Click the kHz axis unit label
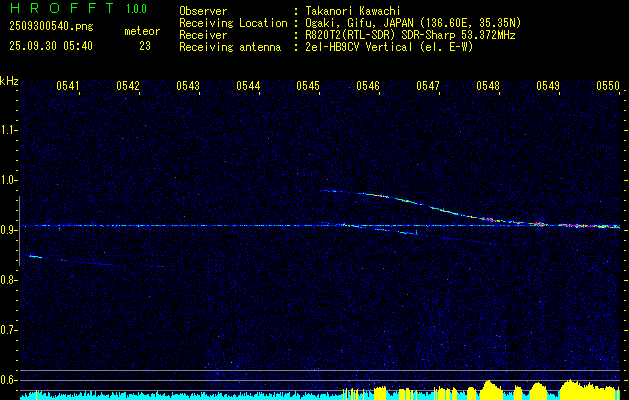Screen dimensions: 629x400 coord(9,81)
